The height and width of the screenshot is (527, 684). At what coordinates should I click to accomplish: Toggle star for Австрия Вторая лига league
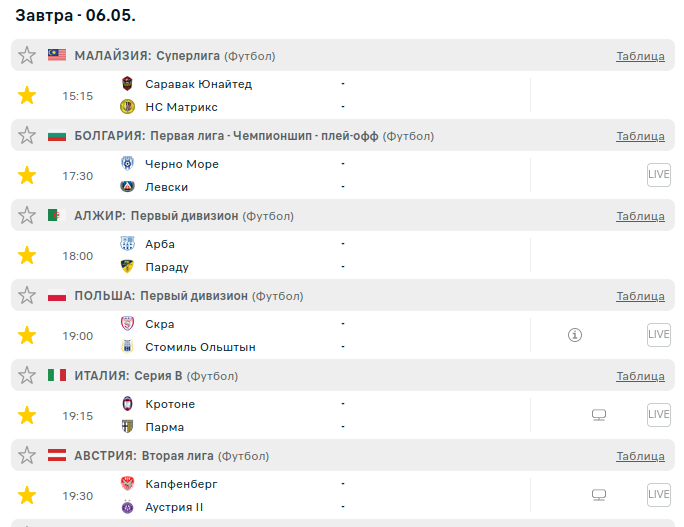click(27, 455)
